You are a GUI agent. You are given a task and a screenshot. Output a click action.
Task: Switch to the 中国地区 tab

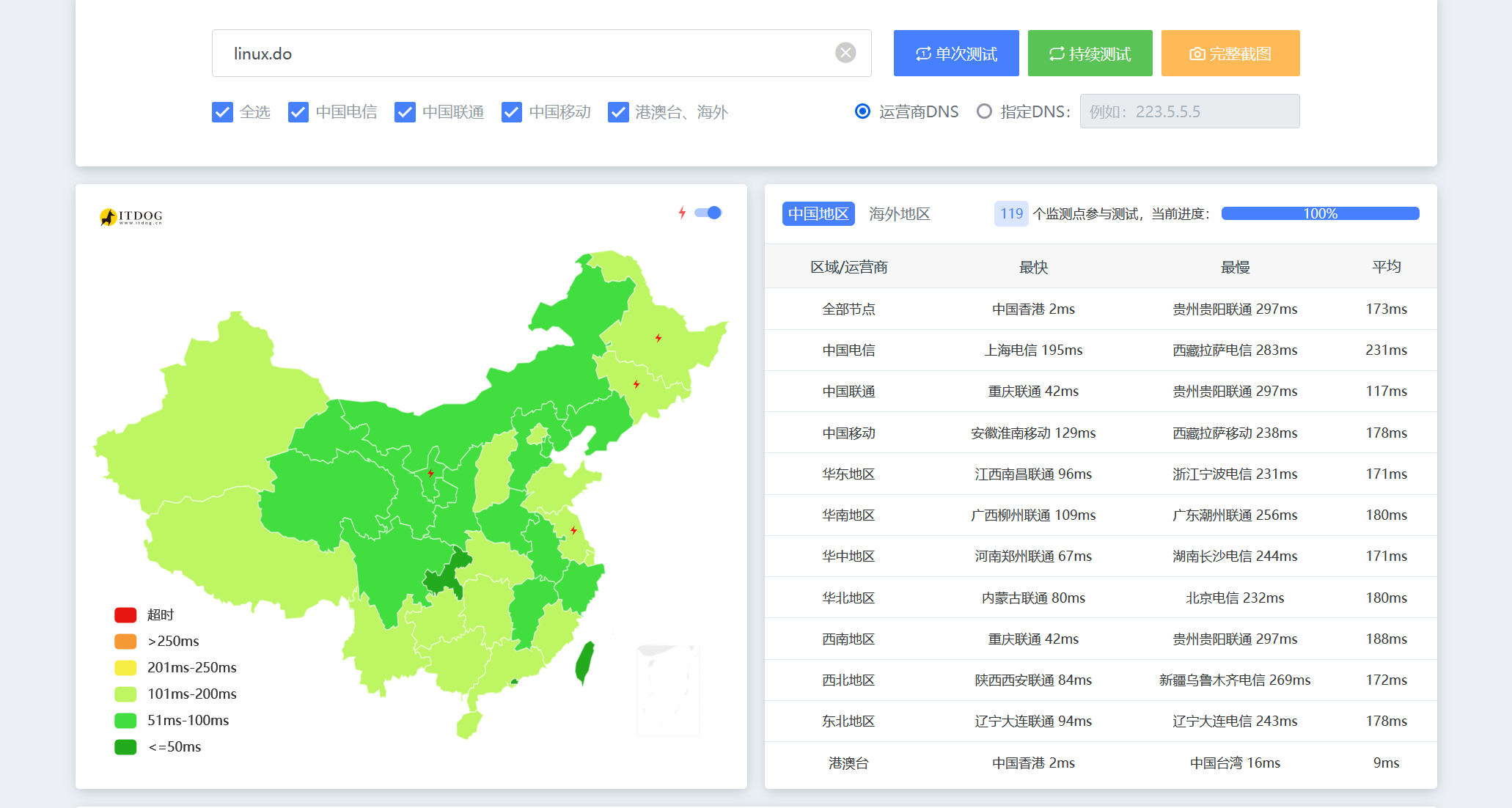pos(818,213)
